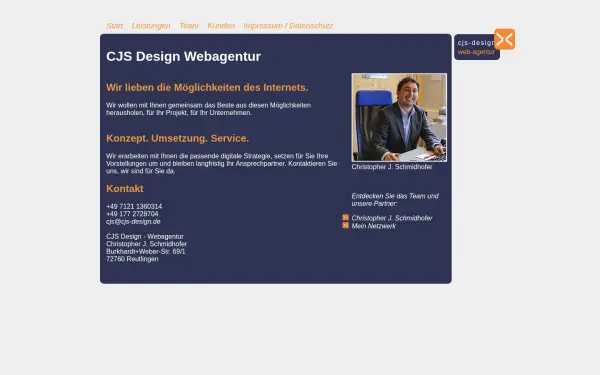Click the cjs-design web-agentur logo text
The image size is (600, 375).
tap(476, 47)
